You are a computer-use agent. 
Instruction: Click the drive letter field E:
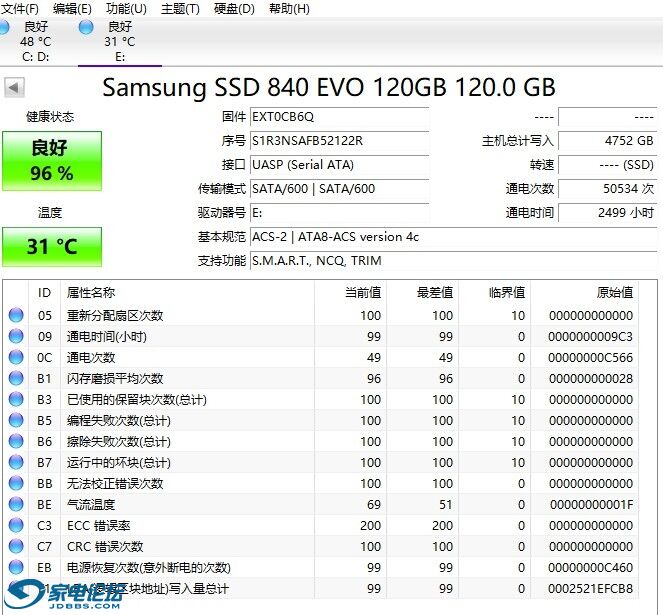[340, 213]
